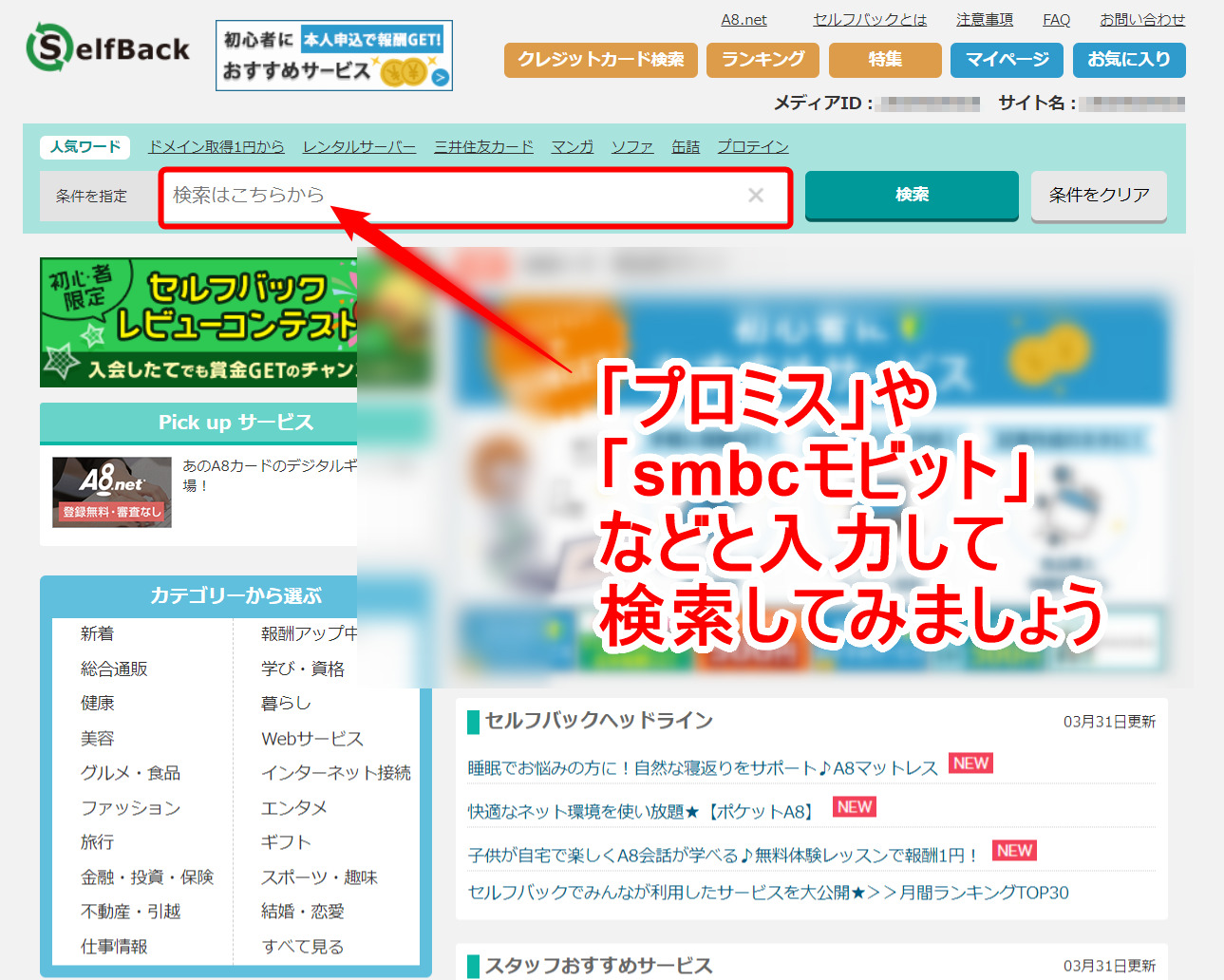Click 人気ワード label
Screen dimensions: 1224x980
(x=85, y=147)
